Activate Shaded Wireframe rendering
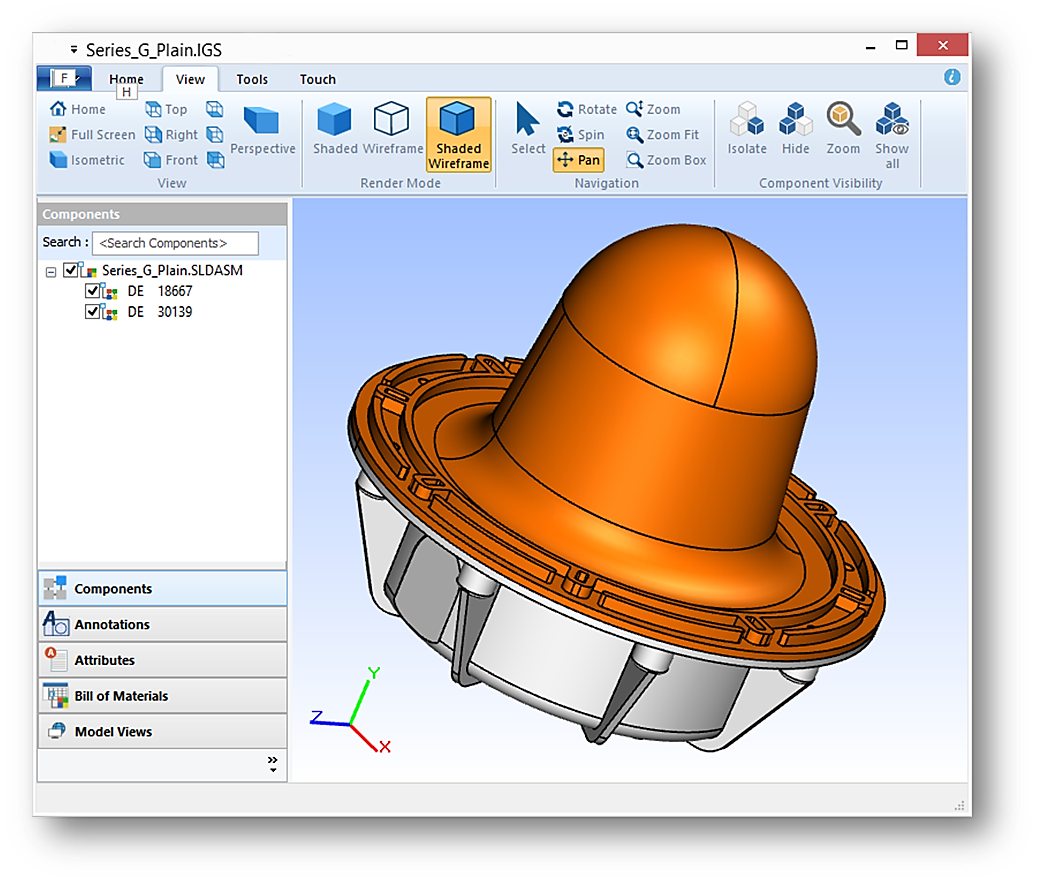This screenshot has height=882, width=1037. (x=458, y=133)
